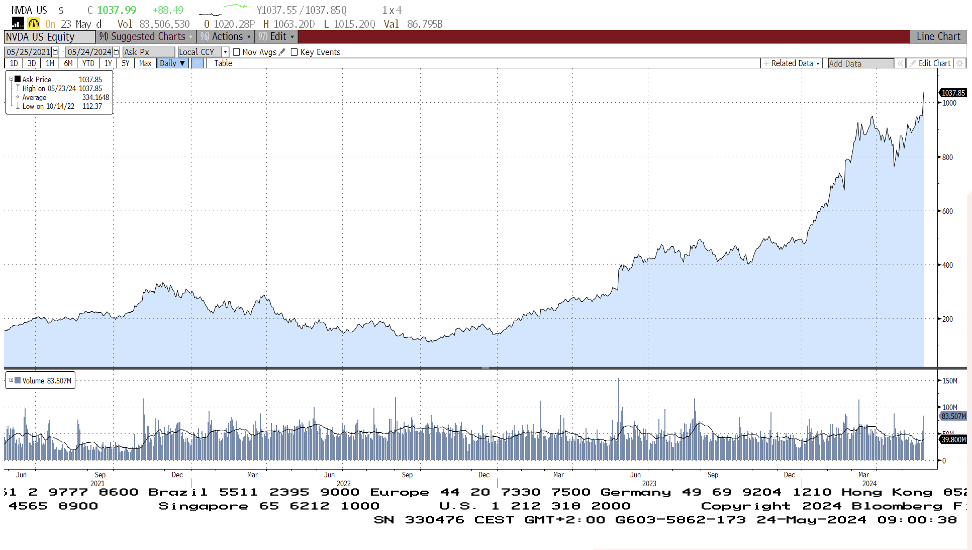
Task: Open calendar for end date 05/24/2024
Action: [115, 52]
